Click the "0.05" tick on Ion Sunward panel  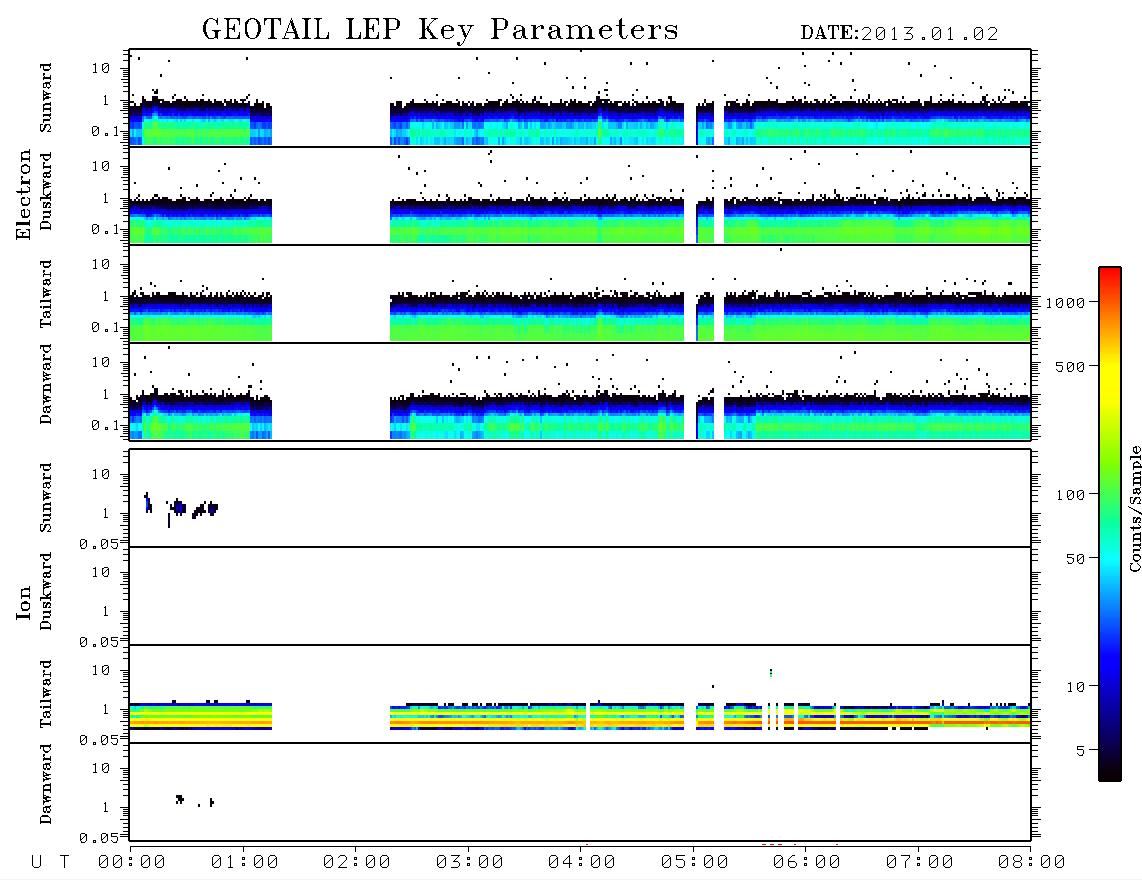[98, 544]
